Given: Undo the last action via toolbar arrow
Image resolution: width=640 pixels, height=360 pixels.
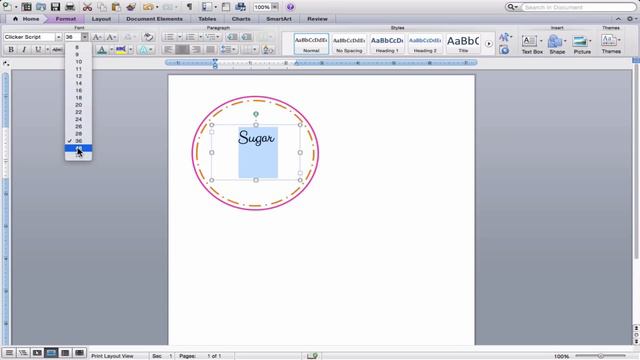Looking at the screenshot, I should pos(149,7).
